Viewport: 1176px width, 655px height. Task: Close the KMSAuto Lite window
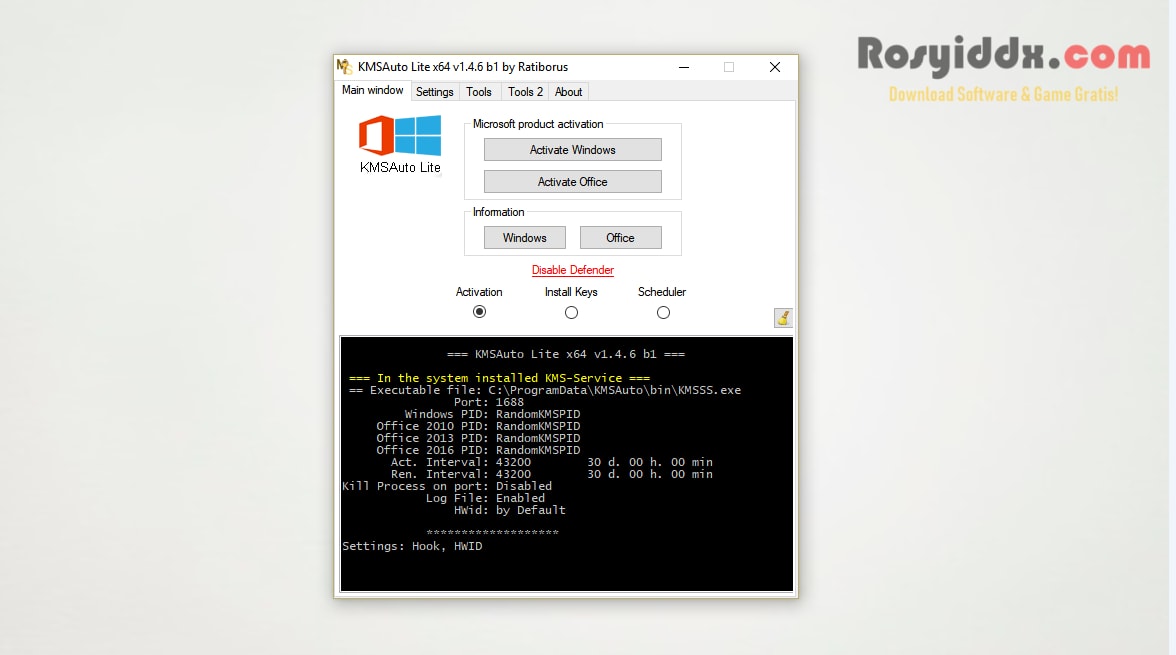point(775,67)
